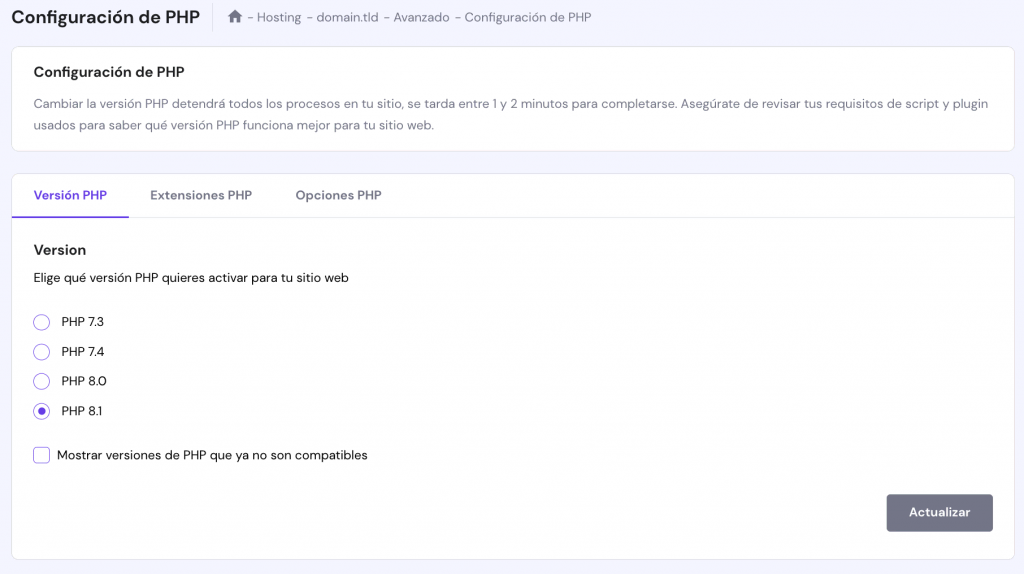Switch to the Versión PHP tab

coord(71,195)
